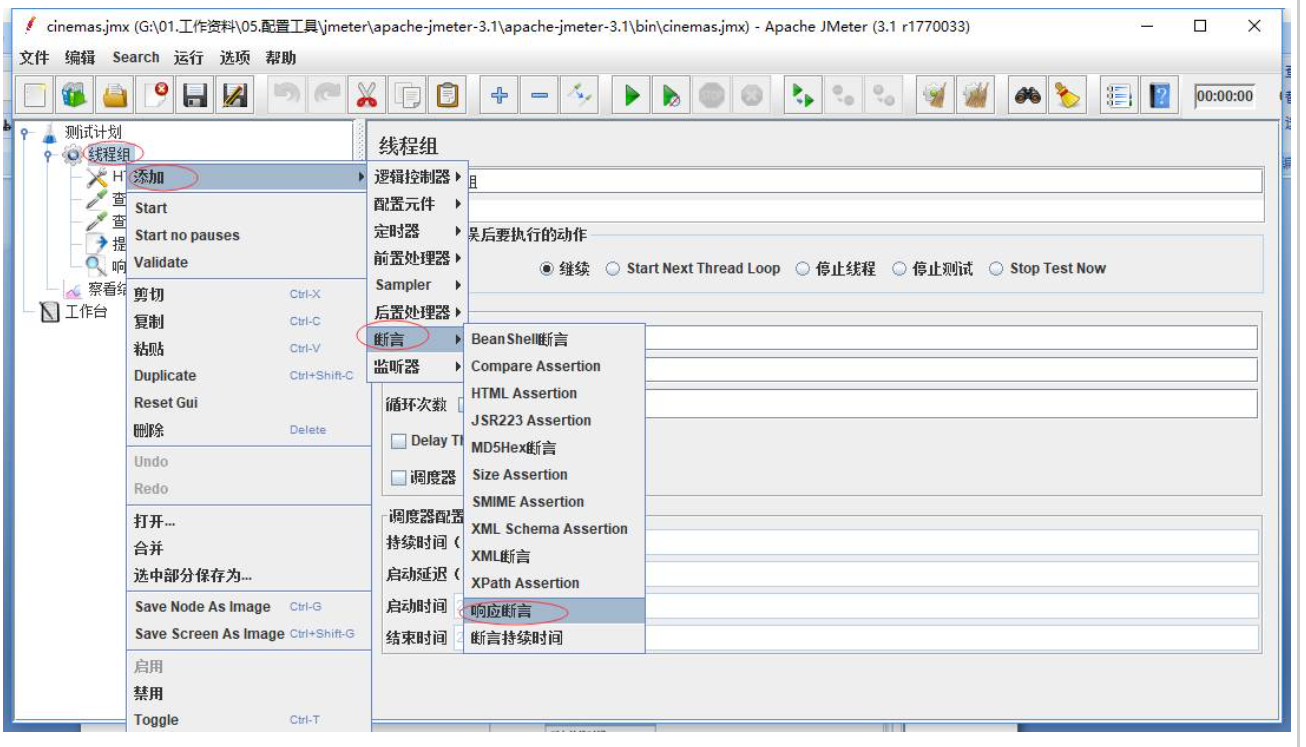Open the 帮助 menu
The image size is (1306, 747).
[x=281, y=58]
